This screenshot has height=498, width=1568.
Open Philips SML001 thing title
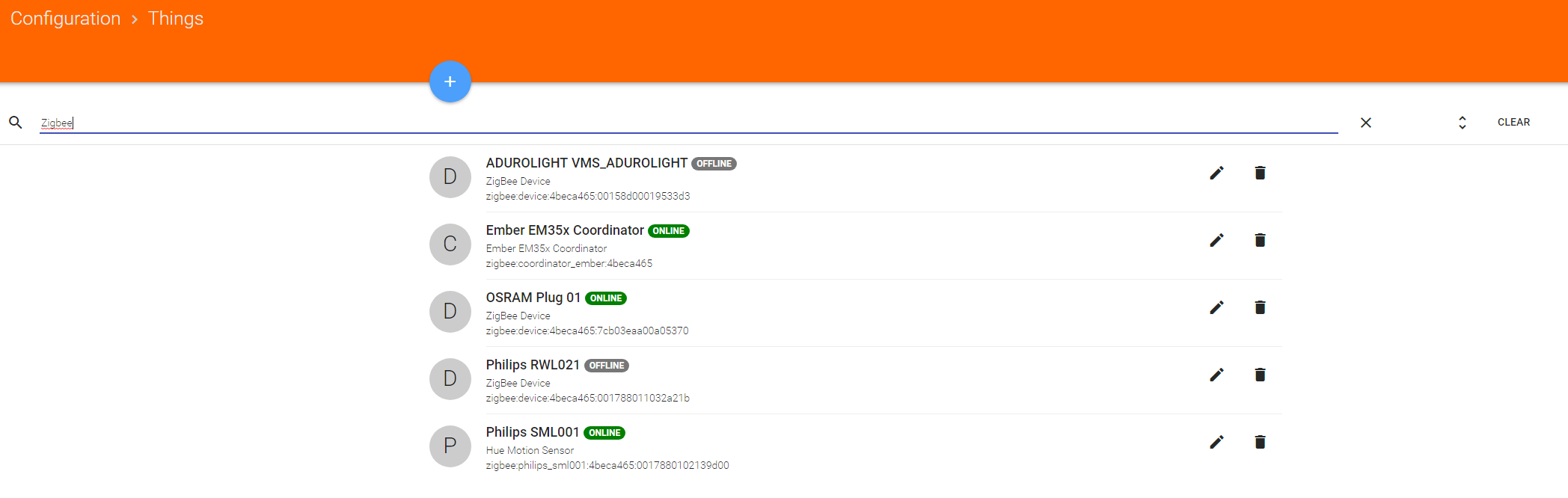tap(532, 432)
